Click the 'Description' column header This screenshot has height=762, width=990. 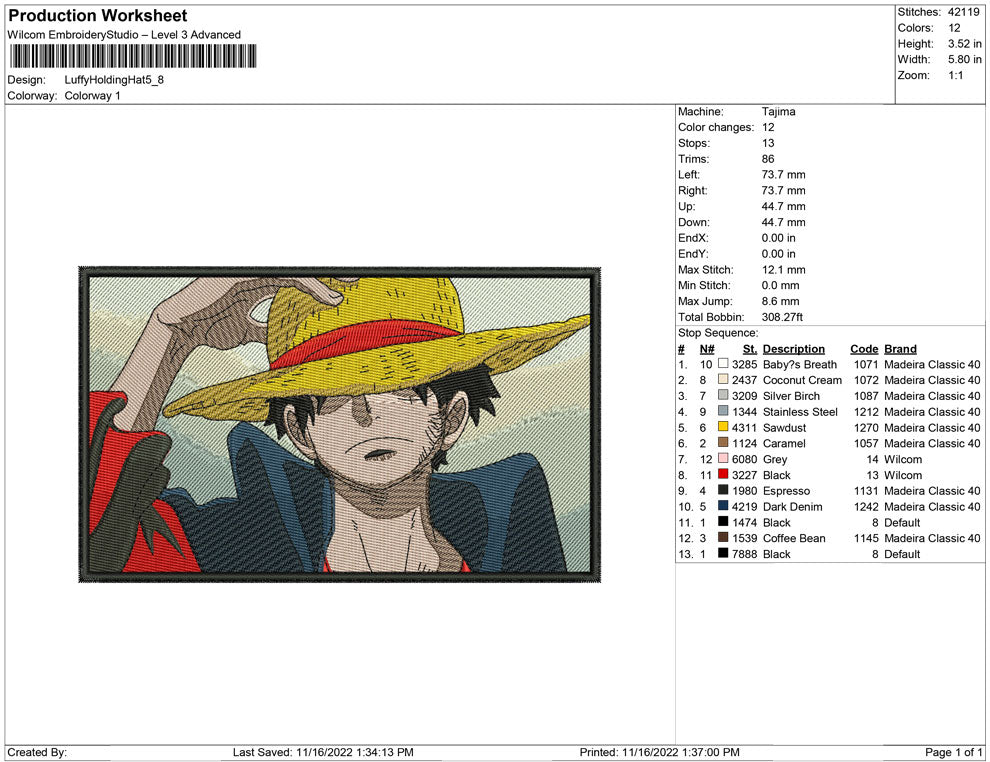794,348
